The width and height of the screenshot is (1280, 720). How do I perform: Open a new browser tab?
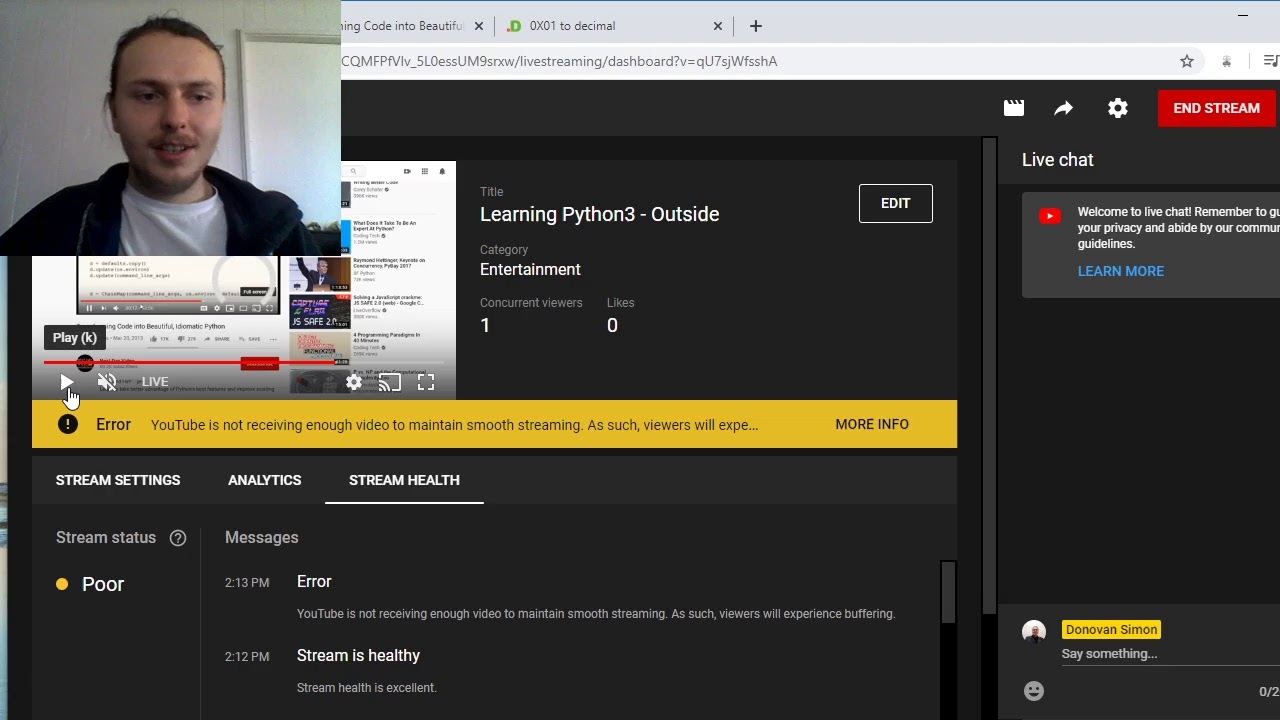(756, 26)
